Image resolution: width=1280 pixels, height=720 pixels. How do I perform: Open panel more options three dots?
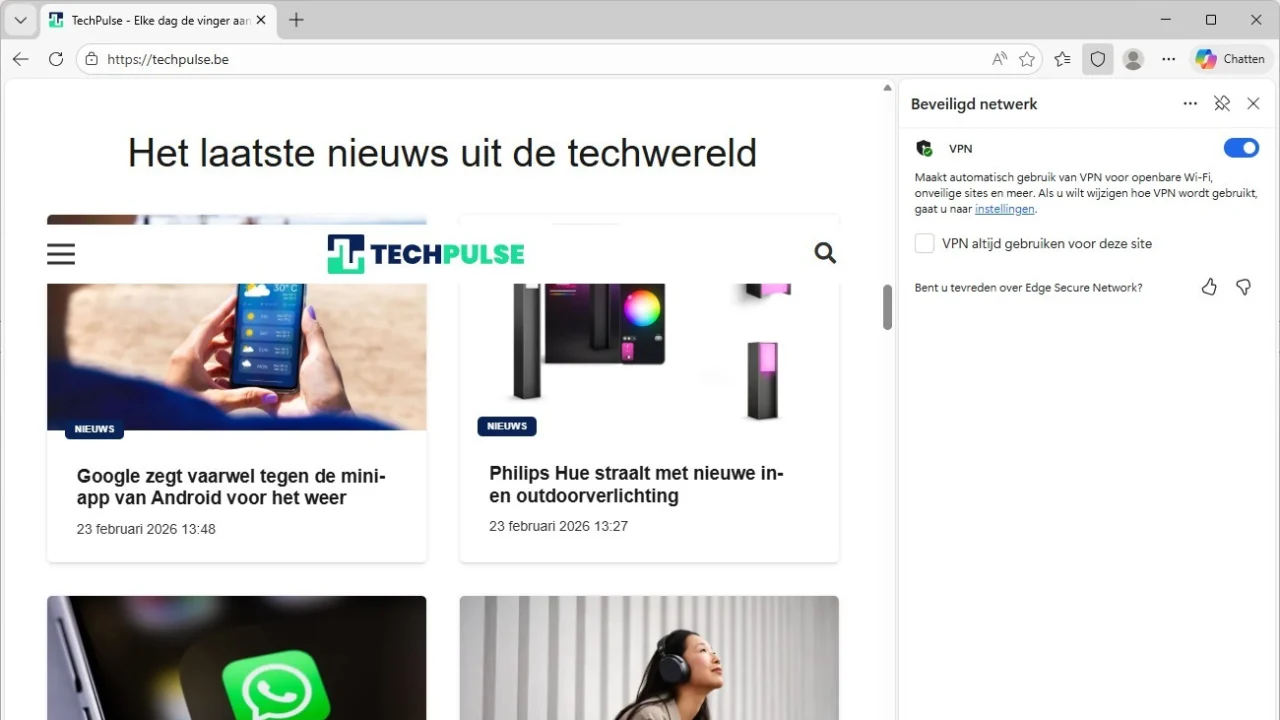pyautogui.click(x=1190, y=104)
